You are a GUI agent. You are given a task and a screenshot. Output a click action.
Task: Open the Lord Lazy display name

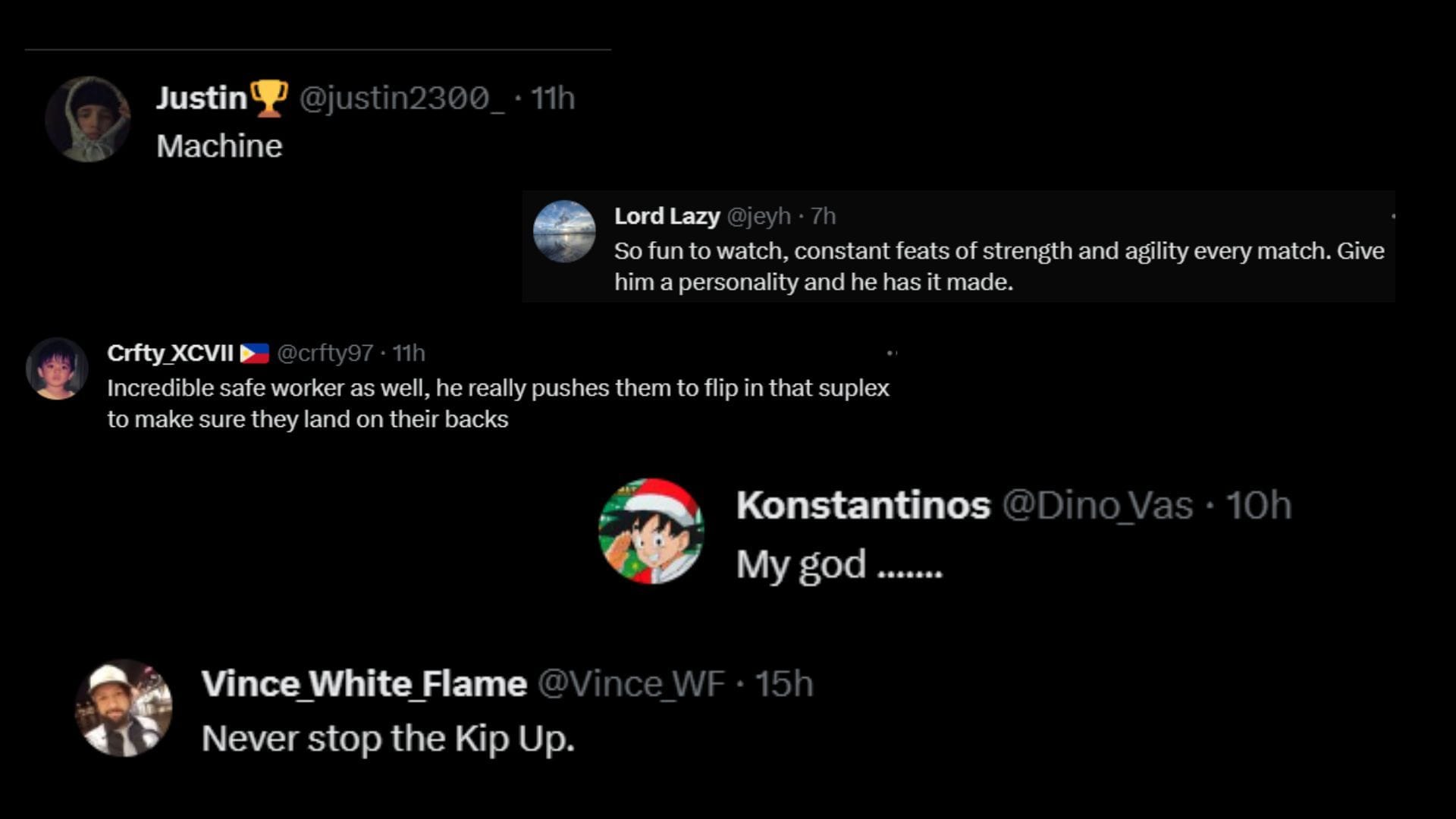pyautogui.click(x=667, y=216)
